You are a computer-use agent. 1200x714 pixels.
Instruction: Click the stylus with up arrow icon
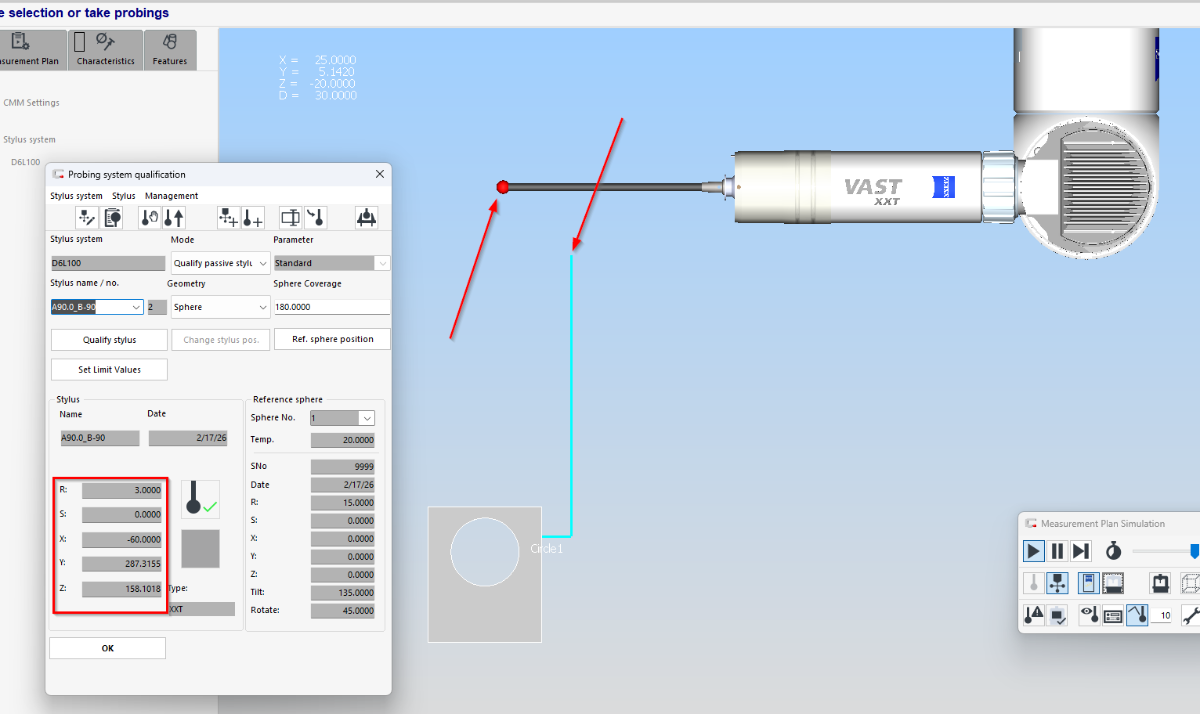click(174, 217)
